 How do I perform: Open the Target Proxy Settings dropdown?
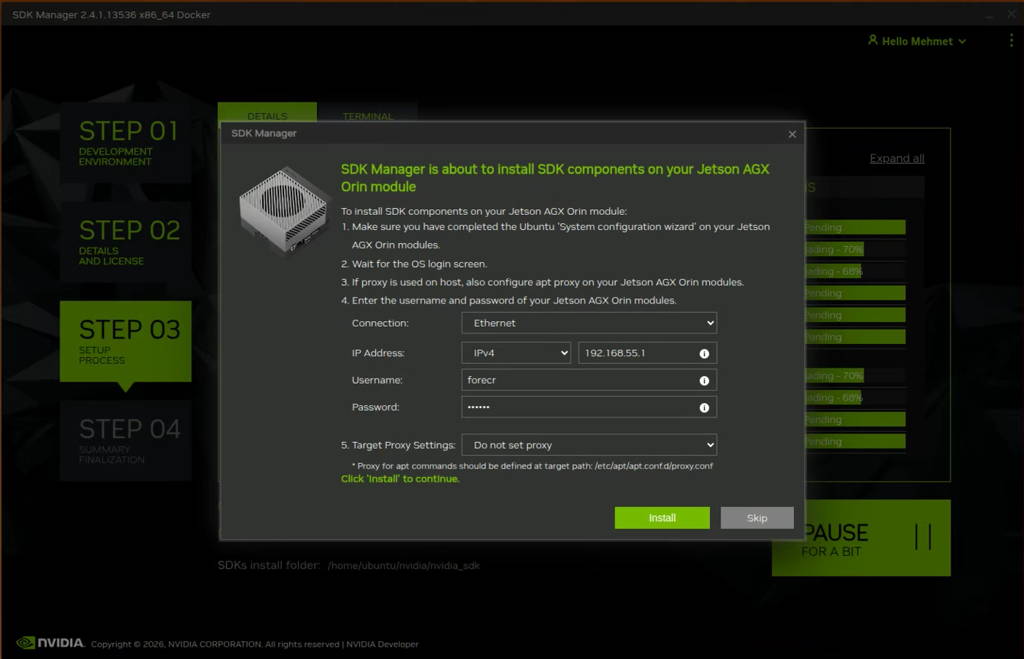pos(589,445)
